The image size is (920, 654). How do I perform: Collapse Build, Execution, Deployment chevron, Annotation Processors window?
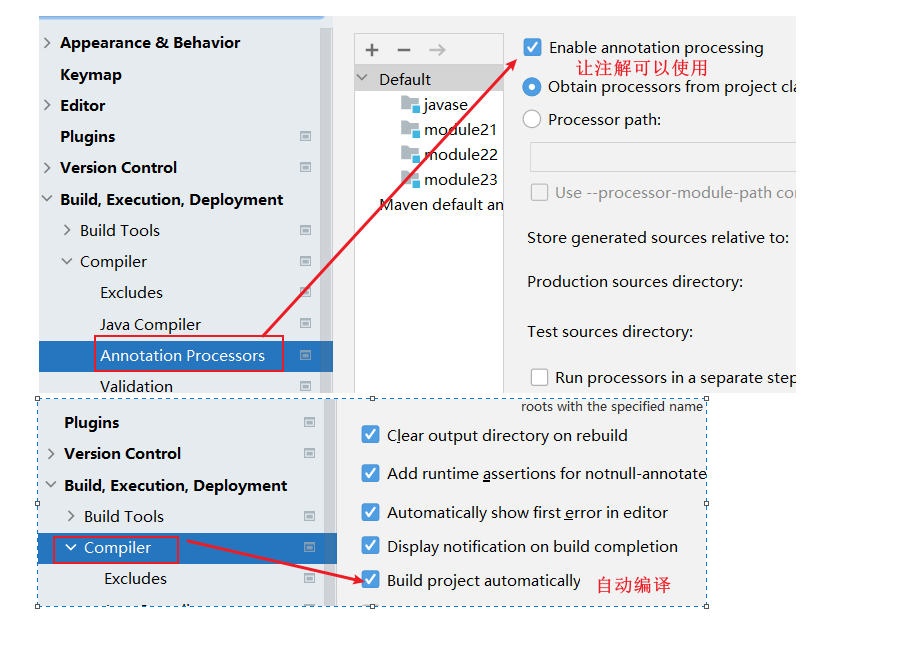(47, 199)
